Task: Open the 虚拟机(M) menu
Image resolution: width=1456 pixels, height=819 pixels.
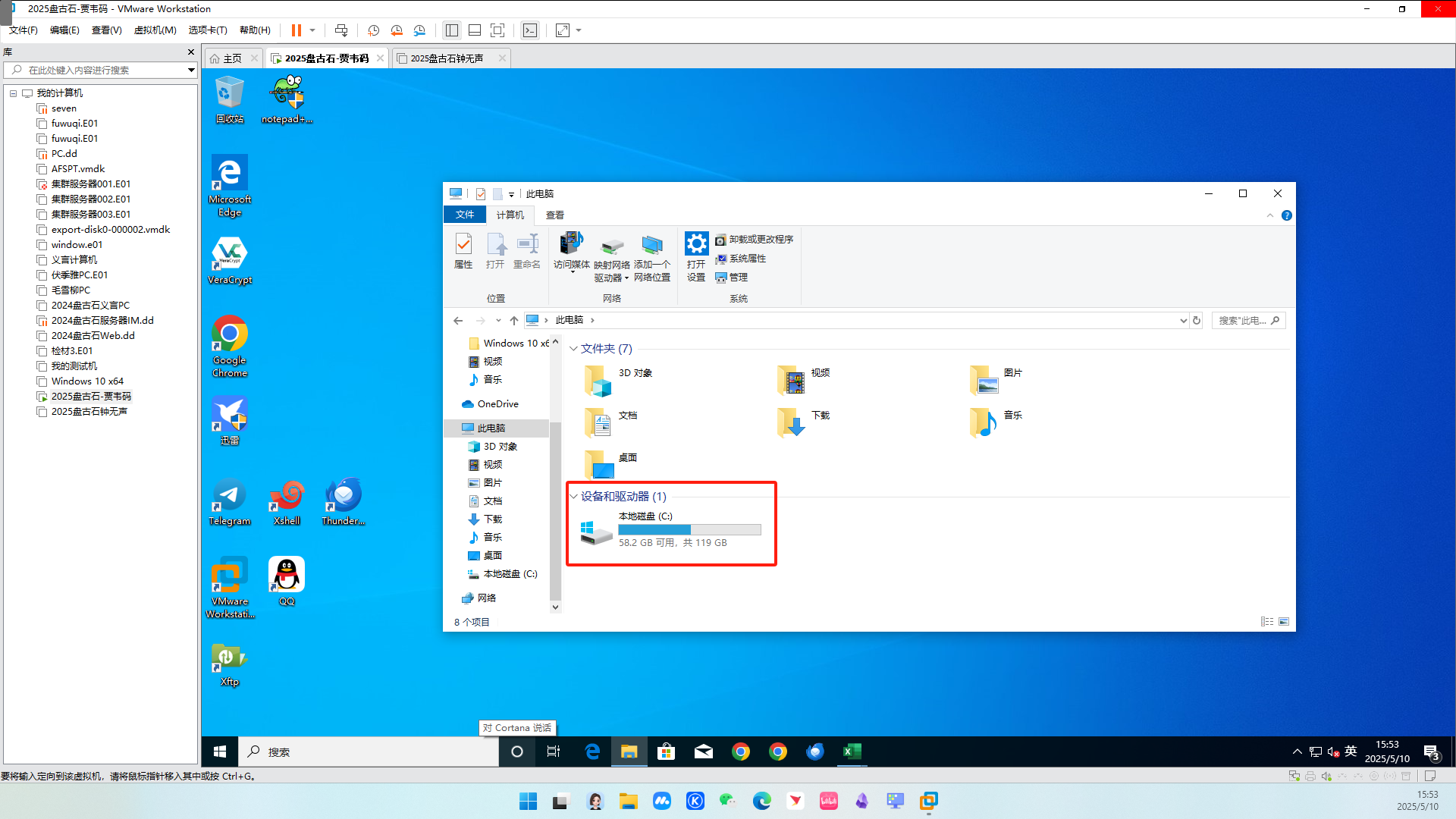Action: point(155,30)
